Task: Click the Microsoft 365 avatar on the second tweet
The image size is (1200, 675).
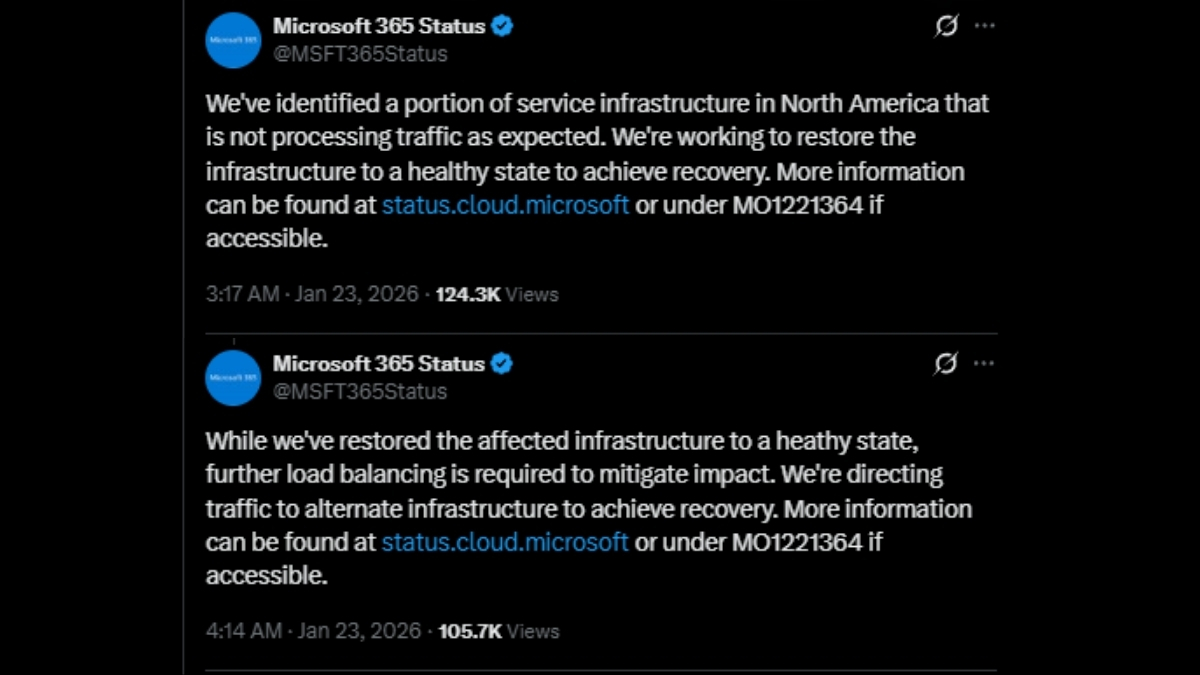Action: tap(232, 378)
